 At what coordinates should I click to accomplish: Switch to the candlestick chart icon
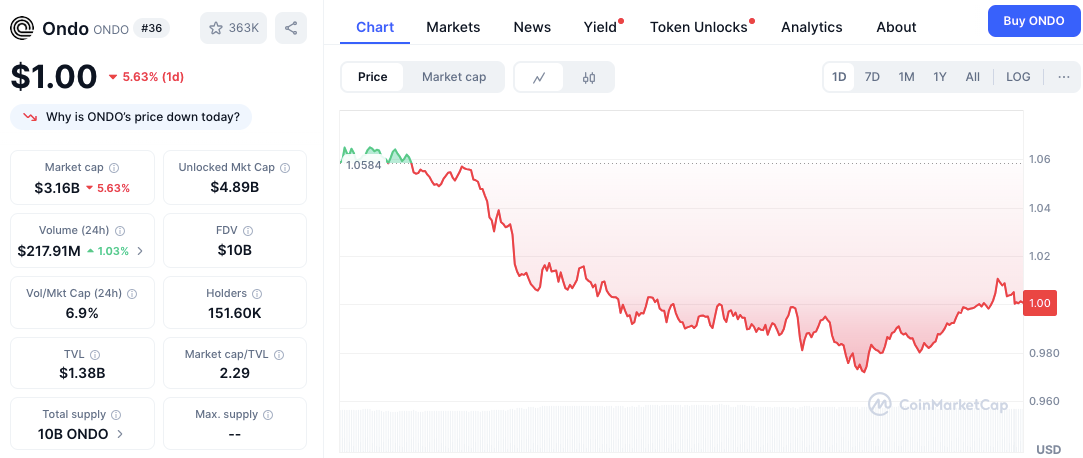coord(588,77)
